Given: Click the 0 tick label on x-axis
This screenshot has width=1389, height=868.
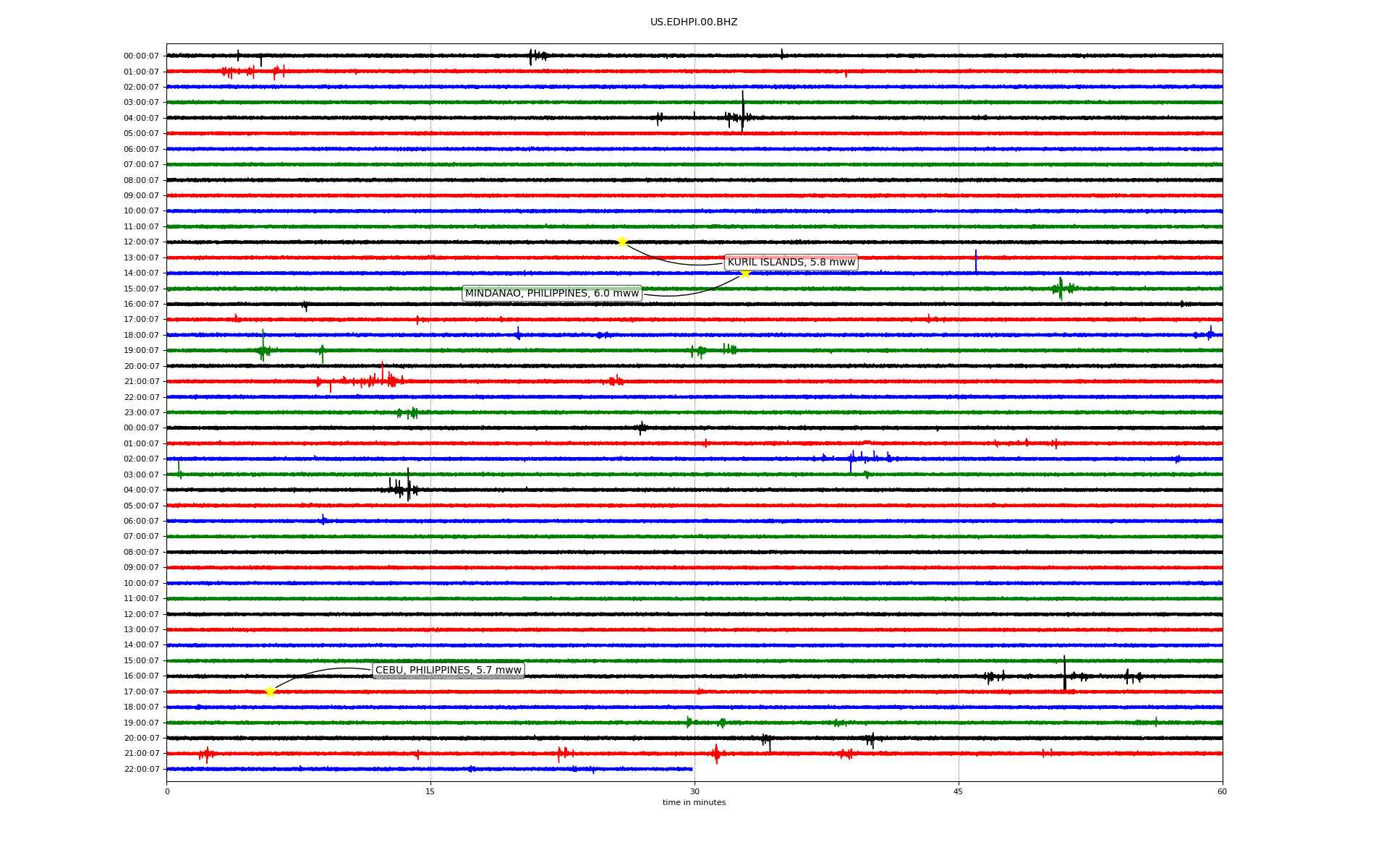Looking at the screenshot, I should 167,791.
